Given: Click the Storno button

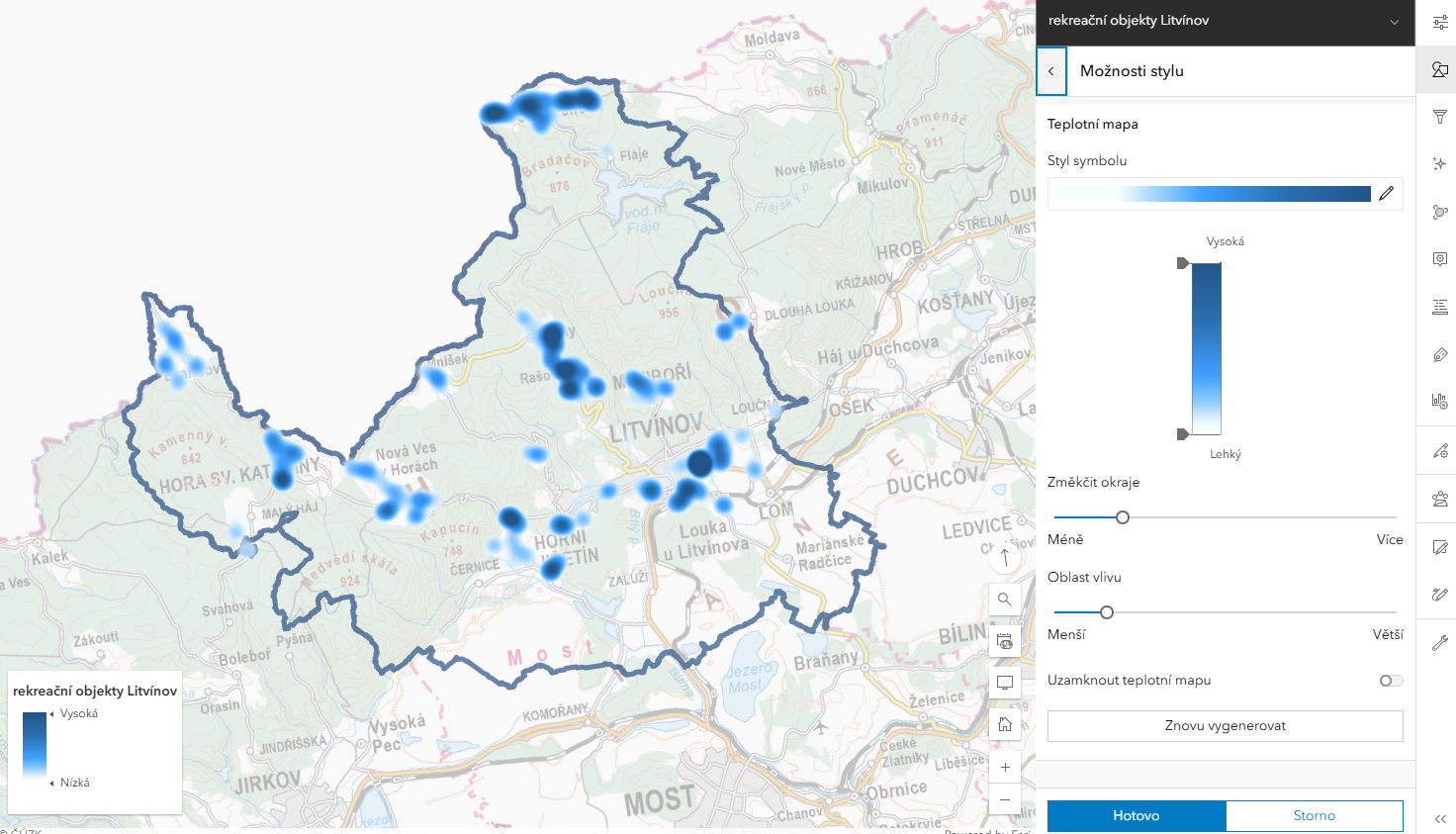Looking at the screenshot, I should point(1314,815).
